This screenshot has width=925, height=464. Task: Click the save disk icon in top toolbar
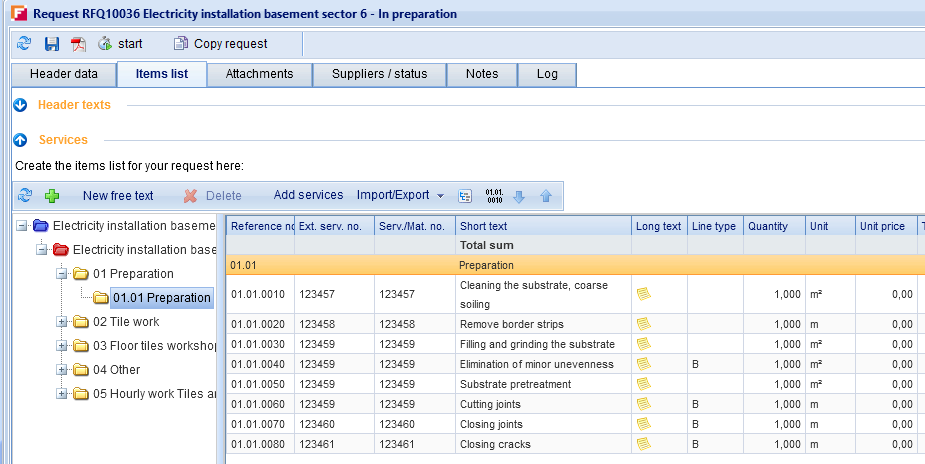coord(52,44)
